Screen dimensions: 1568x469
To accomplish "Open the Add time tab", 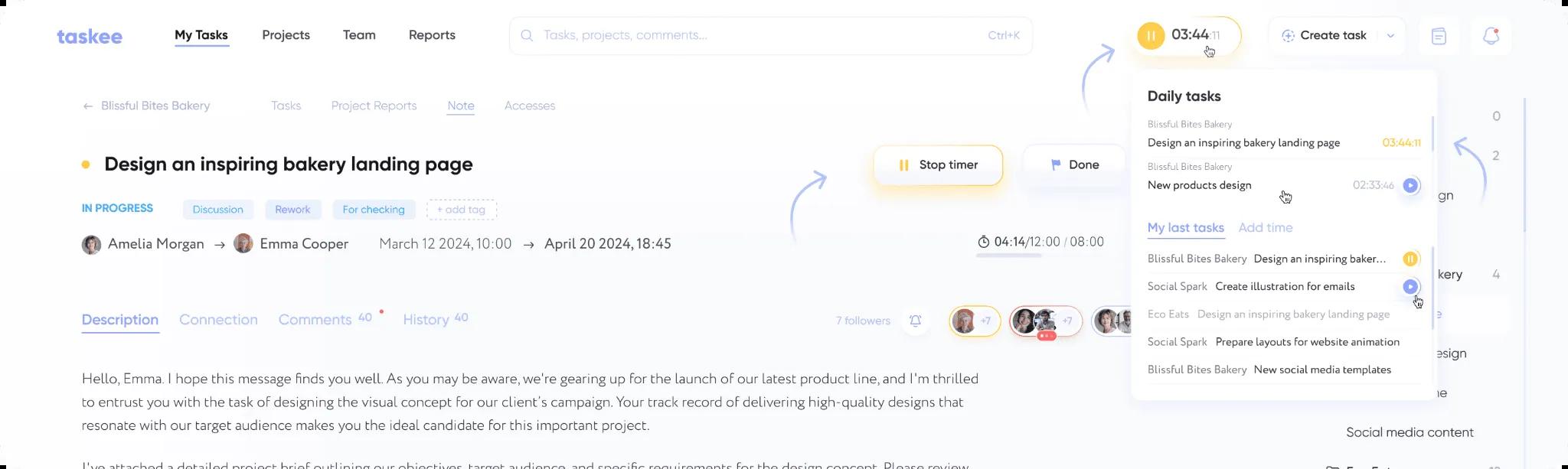I will click(1265, 228).
